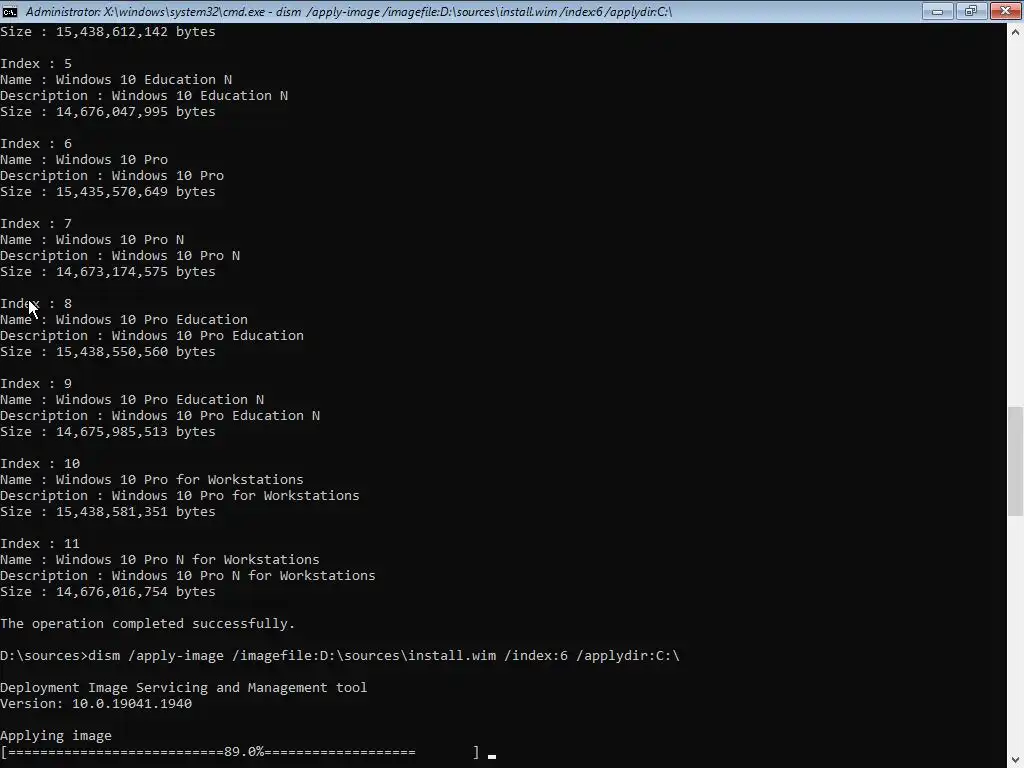Click 'Name : Windows 10 Pro N' line
This screenshot has width=1024, height=768.
coord(92,240)
